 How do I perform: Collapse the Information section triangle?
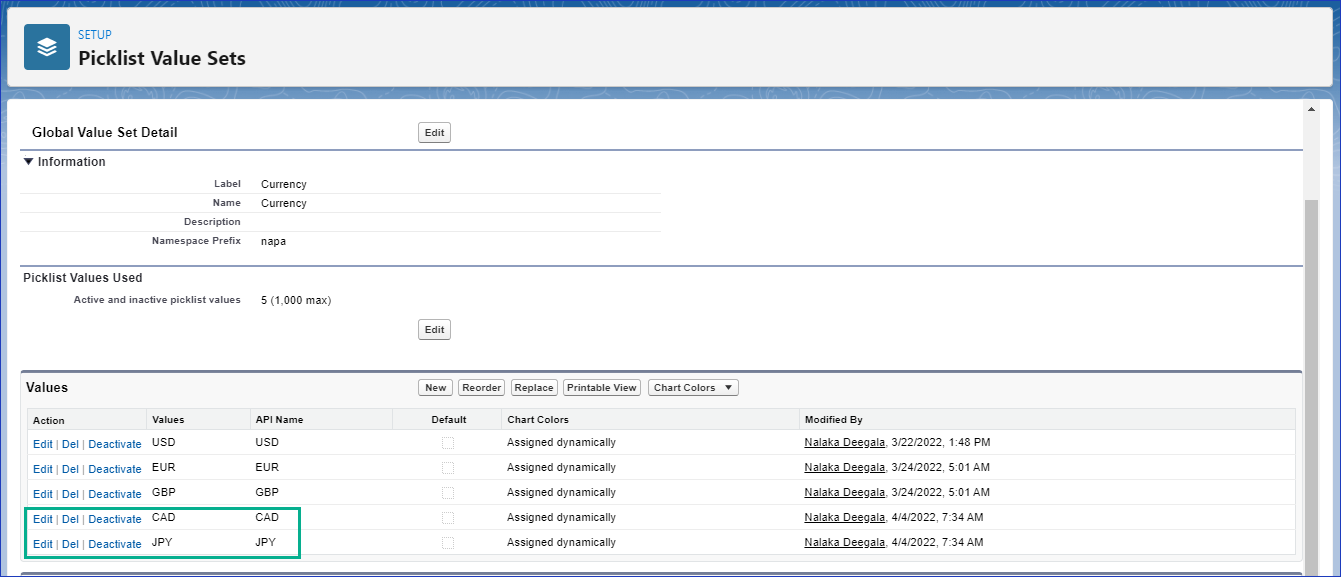(29, 162)
